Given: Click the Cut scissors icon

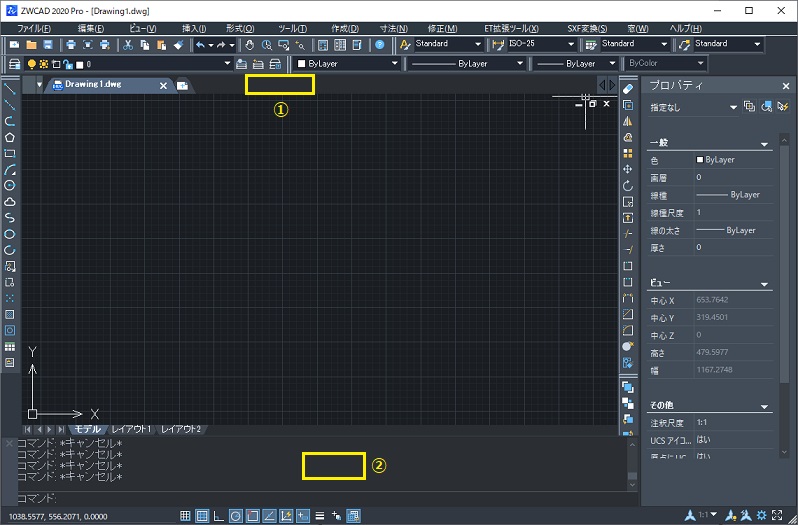Looking at the screenshot, I should coord(128,45).
